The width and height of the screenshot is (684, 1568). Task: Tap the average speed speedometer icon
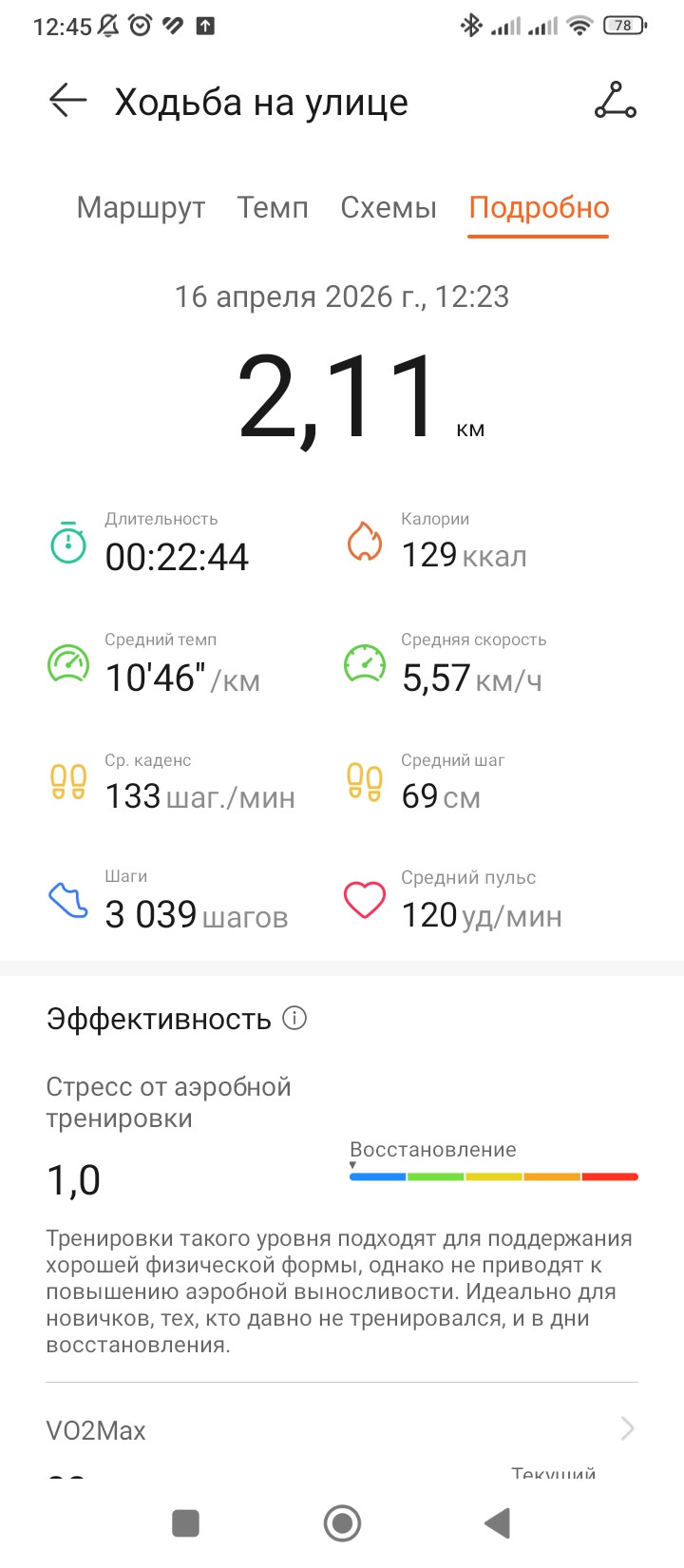pos(365,663)
